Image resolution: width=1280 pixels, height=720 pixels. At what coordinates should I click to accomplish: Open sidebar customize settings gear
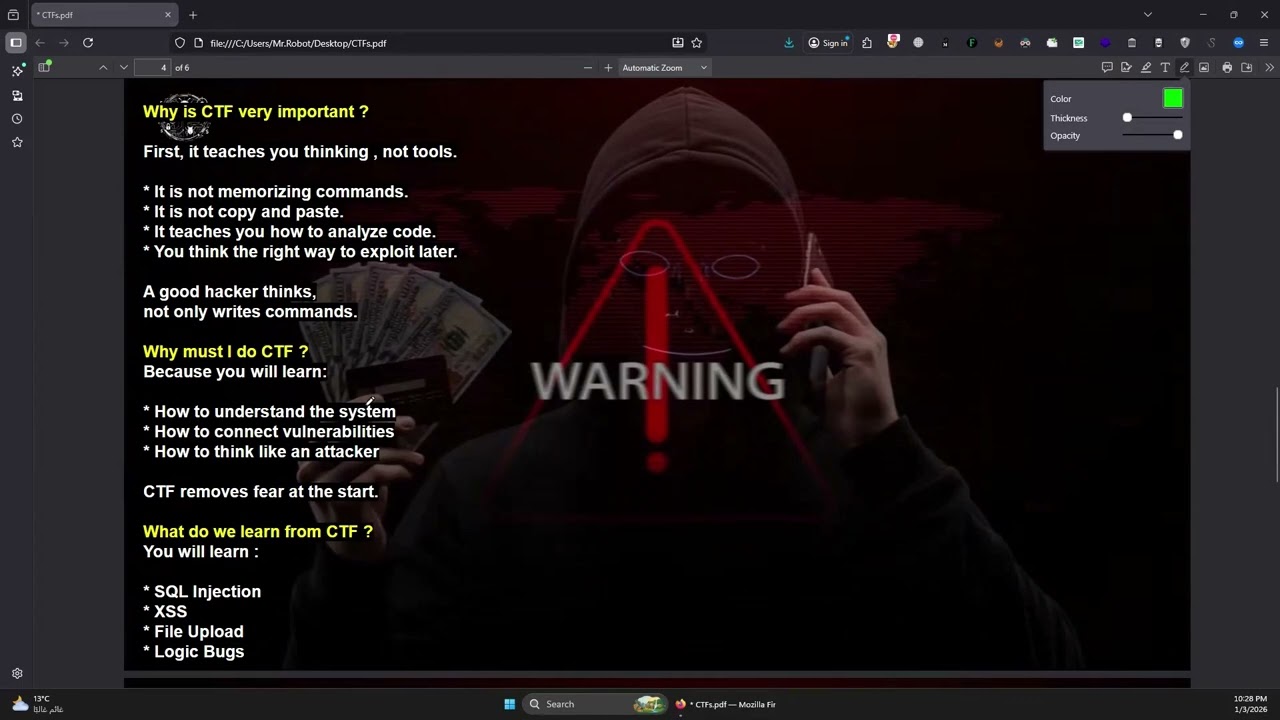[x=17, y=674]
